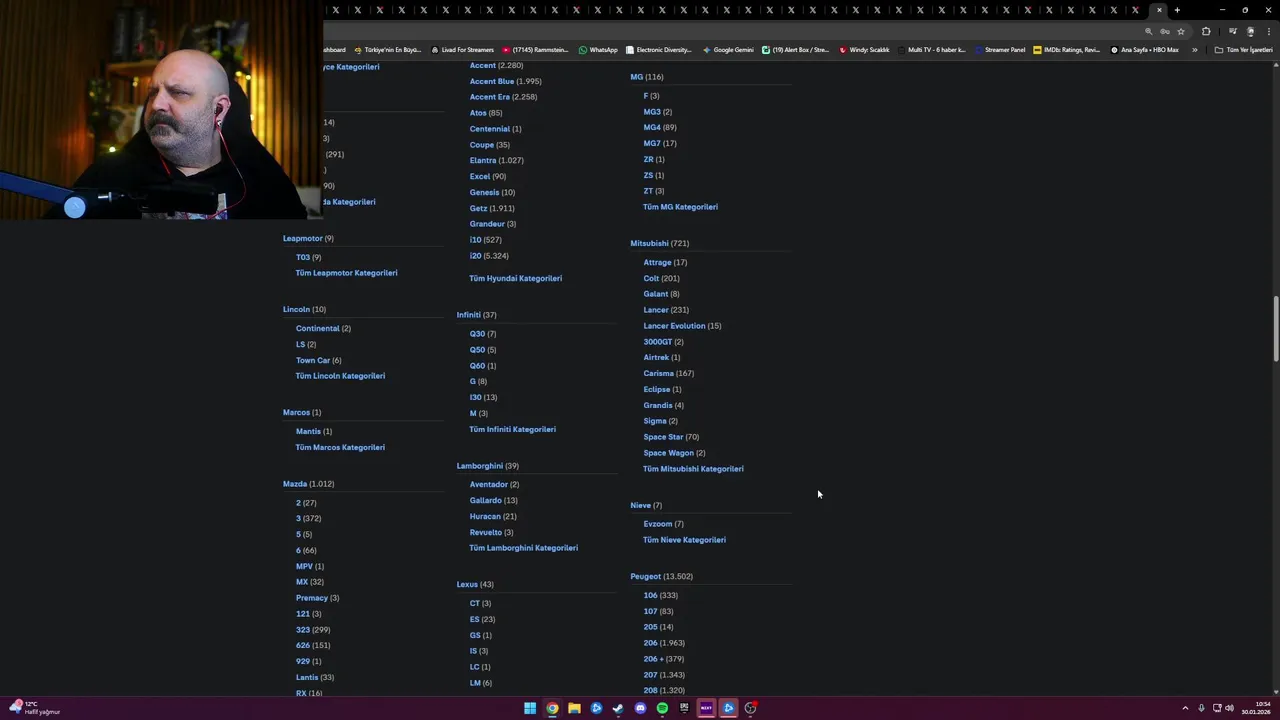Screen dimensions: 1280x720
Task: Open the Marcos Mantis listings
Action: [308, 432]
